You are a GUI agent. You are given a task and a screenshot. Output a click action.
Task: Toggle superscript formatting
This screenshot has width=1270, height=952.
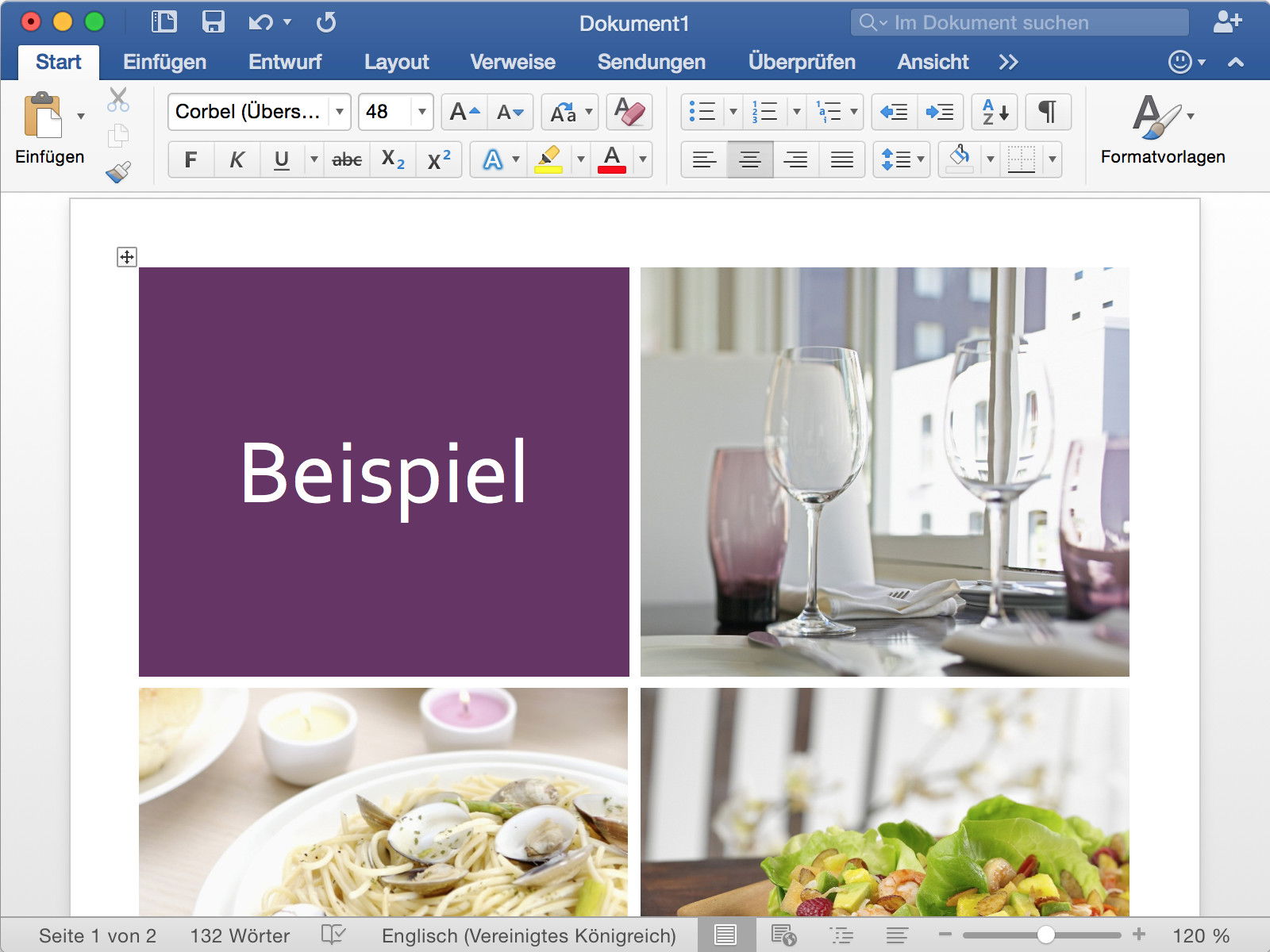pos(439,159)
